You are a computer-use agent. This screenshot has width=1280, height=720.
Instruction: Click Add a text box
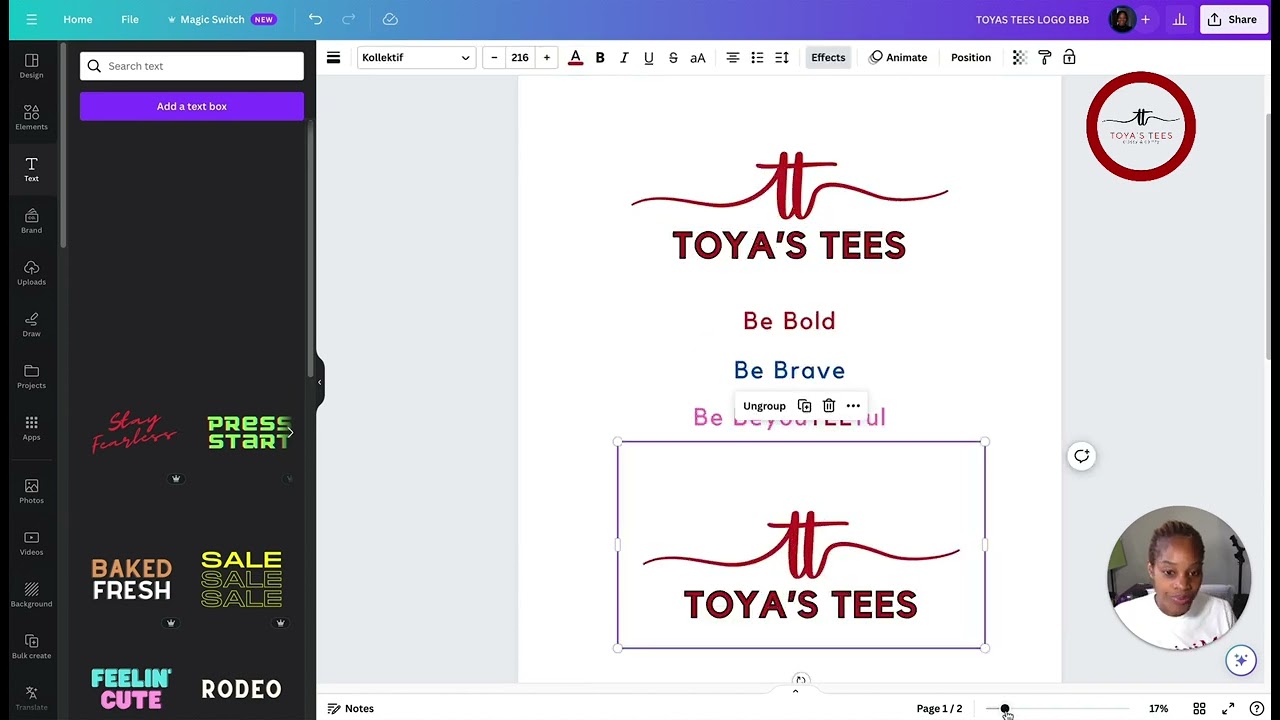pyautogui.click(x=192, y=106)
